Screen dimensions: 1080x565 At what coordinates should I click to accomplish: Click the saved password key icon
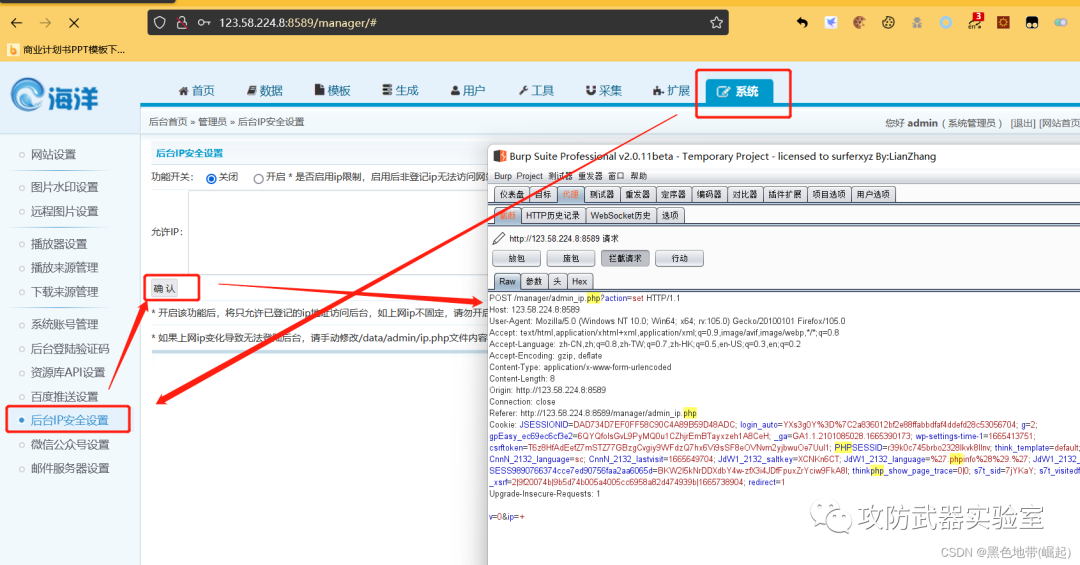204,23
